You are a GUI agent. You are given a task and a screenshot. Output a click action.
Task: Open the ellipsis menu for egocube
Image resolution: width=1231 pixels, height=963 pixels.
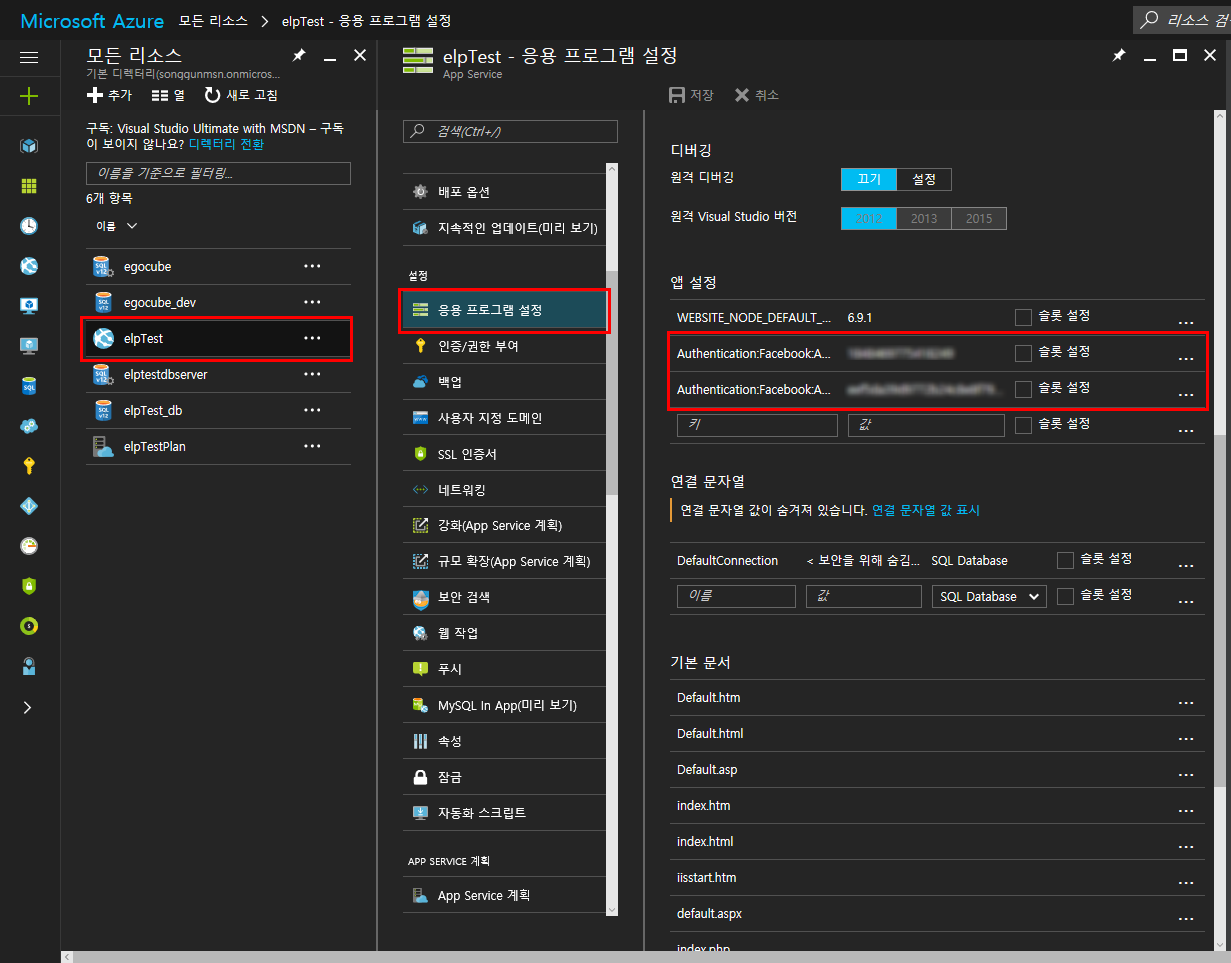pyautogui.click(x=312, y=267)
